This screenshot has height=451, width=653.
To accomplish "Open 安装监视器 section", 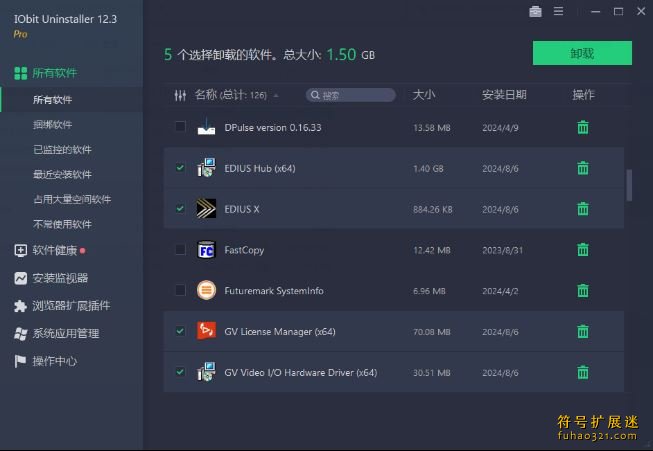I will [60, 278].
